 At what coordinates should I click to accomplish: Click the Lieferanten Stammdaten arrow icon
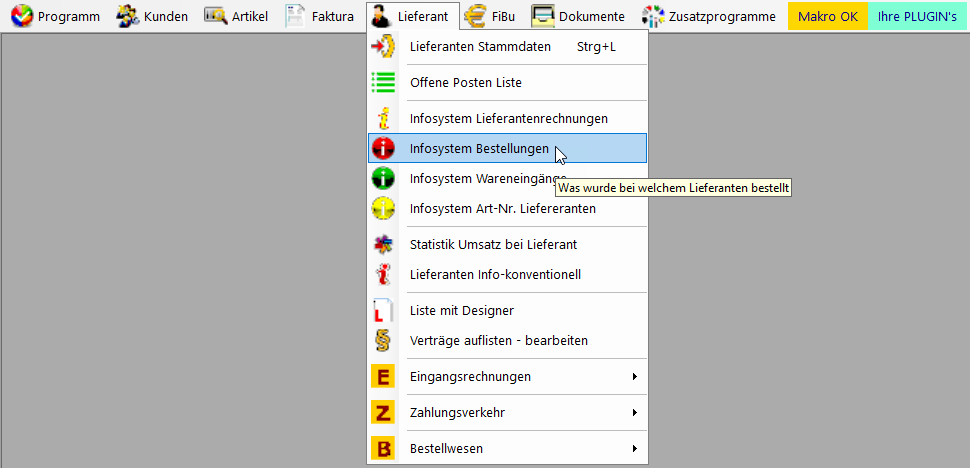(383, 47)
